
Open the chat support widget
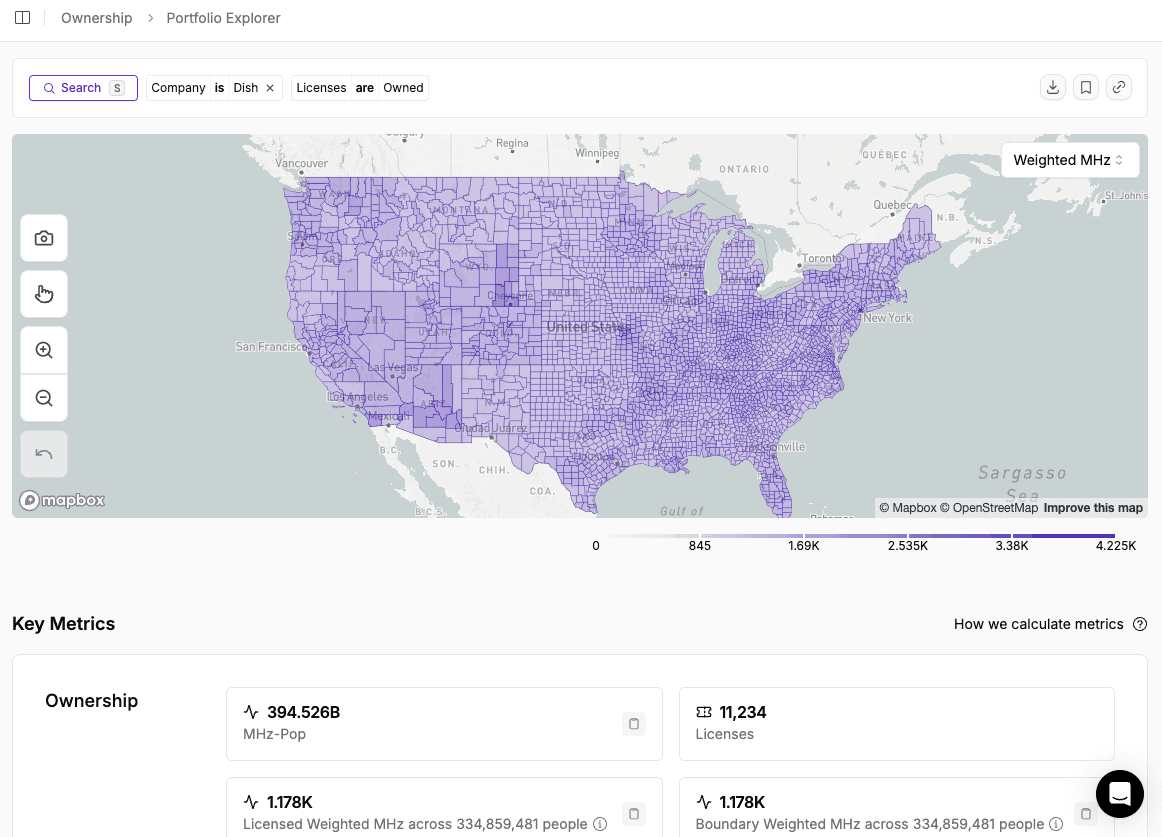coord(1119,794)
